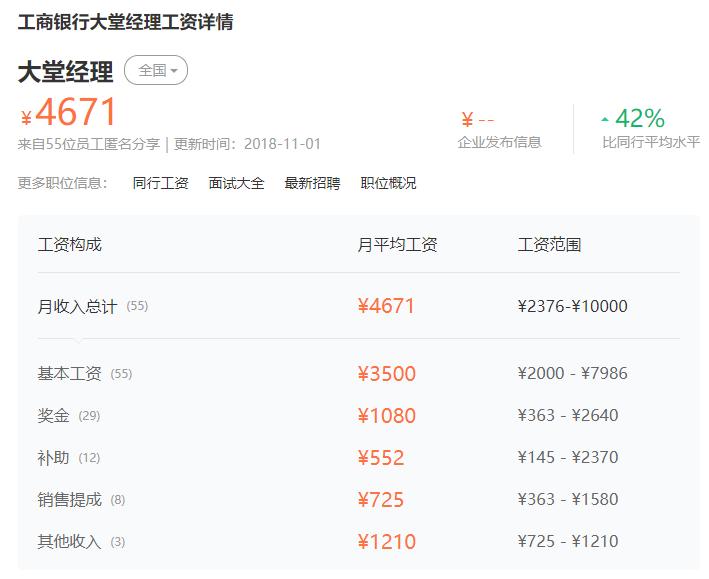Click the 销售提成 row label
Viewport: 709px width, 579px height.
(x=70, y=500)
